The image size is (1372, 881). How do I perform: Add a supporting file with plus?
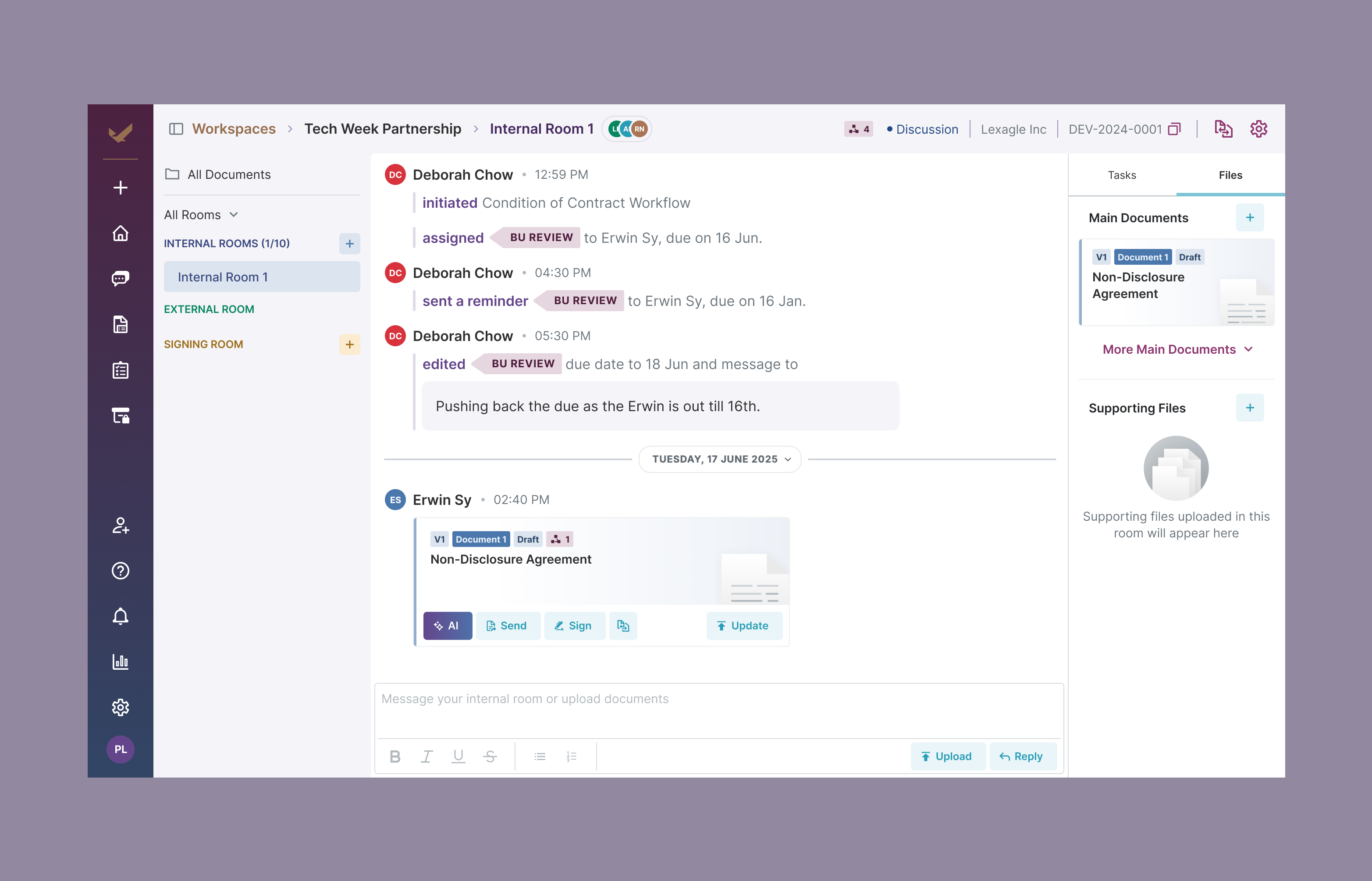point(1250,408)
